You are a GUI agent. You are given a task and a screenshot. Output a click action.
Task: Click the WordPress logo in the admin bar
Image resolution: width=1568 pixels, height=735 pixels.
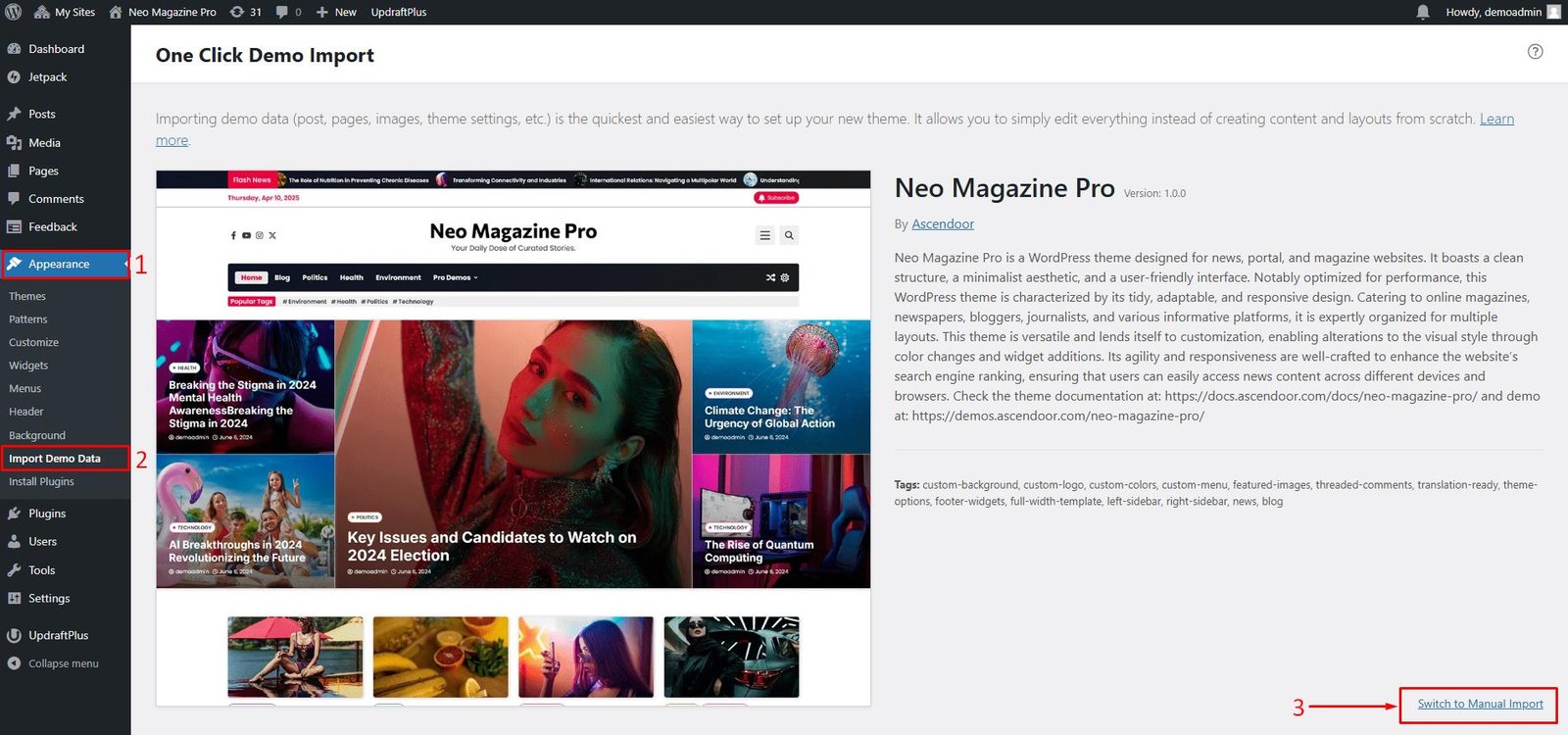[13, 12]
